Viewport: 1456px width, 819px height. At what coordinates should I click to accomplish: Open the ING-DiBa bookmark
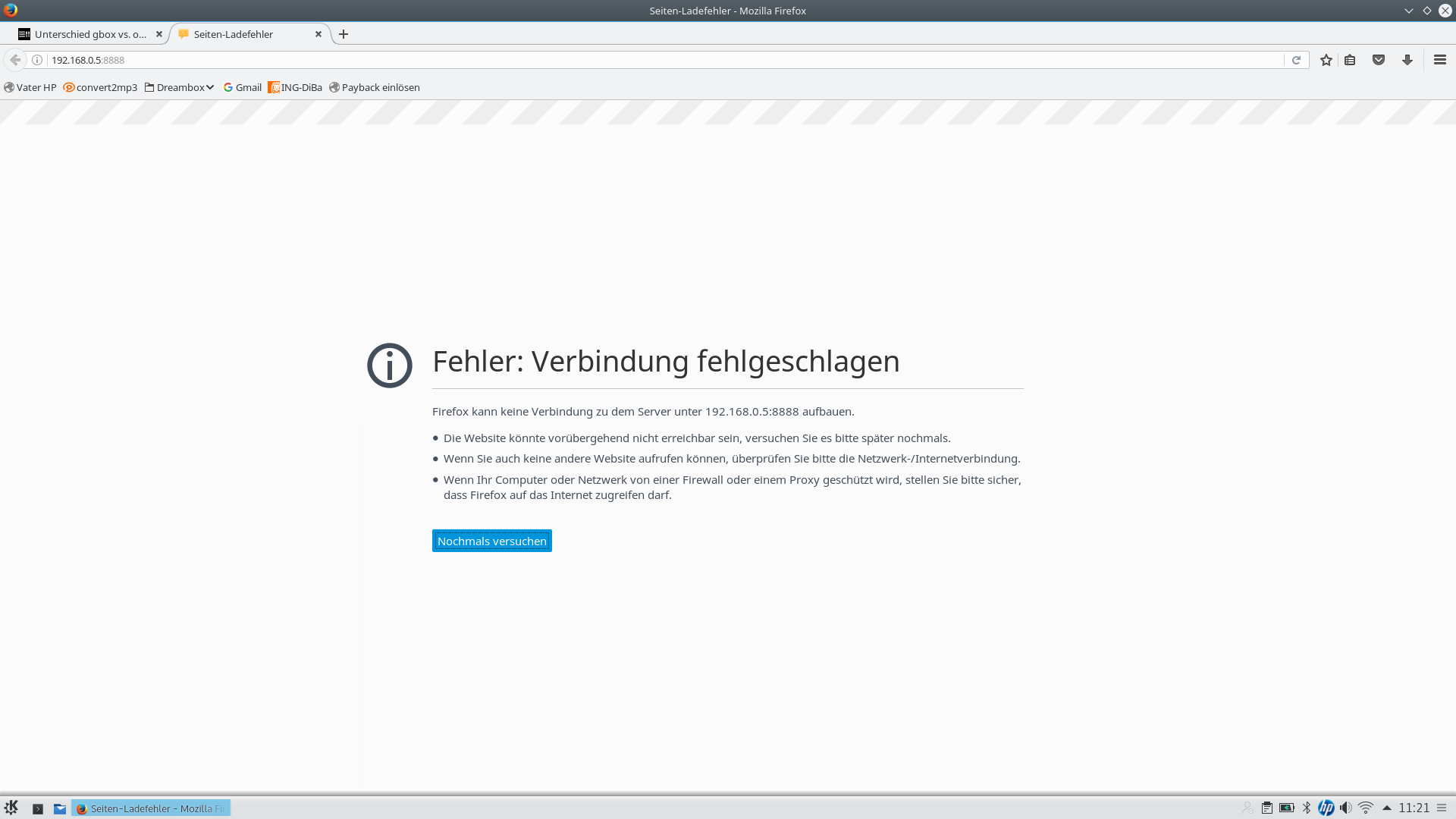coord(295,87)
